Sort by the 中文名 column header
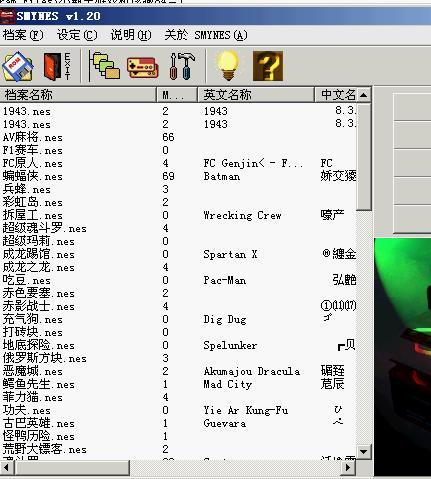Viewport: 431px width, 479px height. 336,95
